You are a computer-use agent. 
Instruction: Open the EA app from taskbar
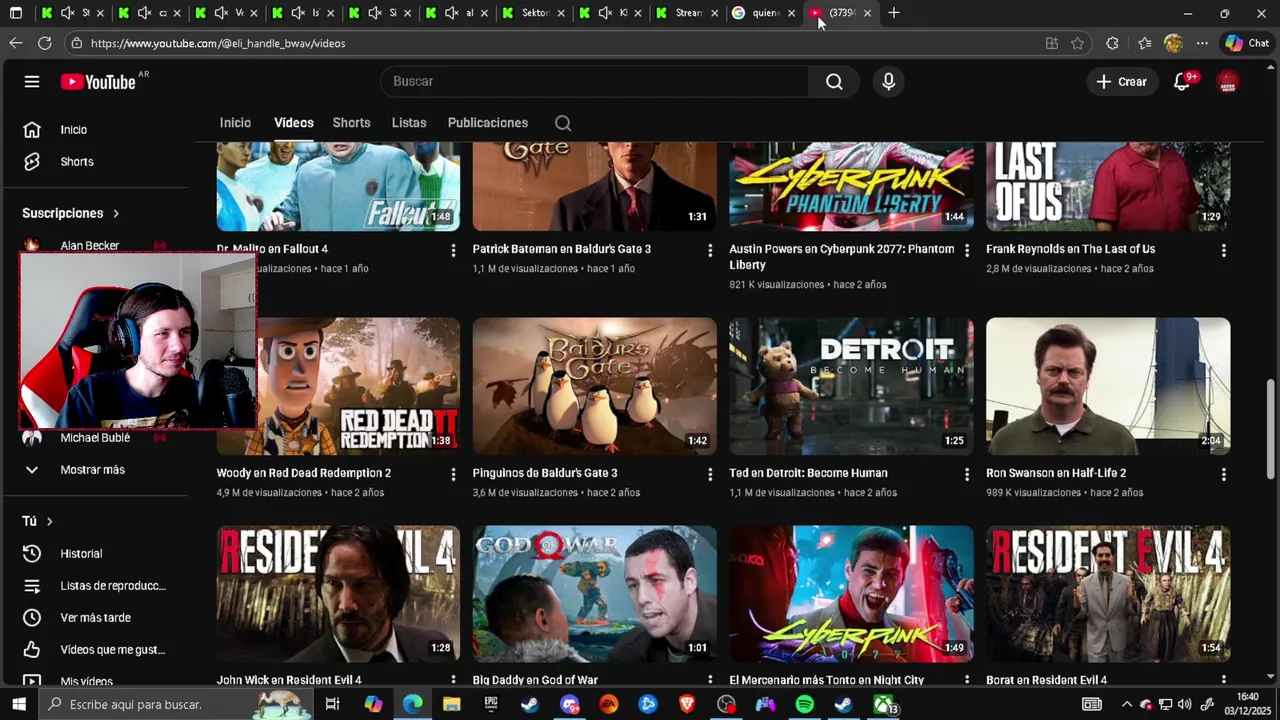[x=609, y=704]
